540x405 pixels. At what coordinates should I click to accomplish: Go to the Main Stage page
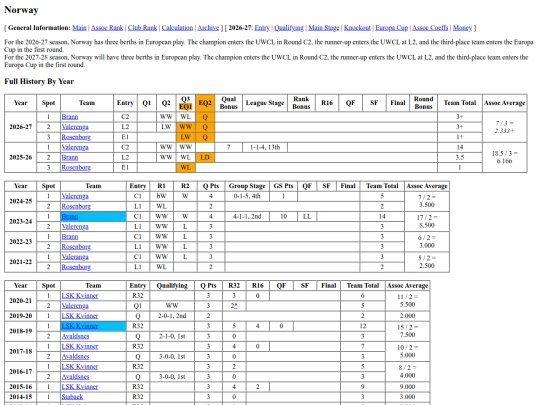(324, 28)
